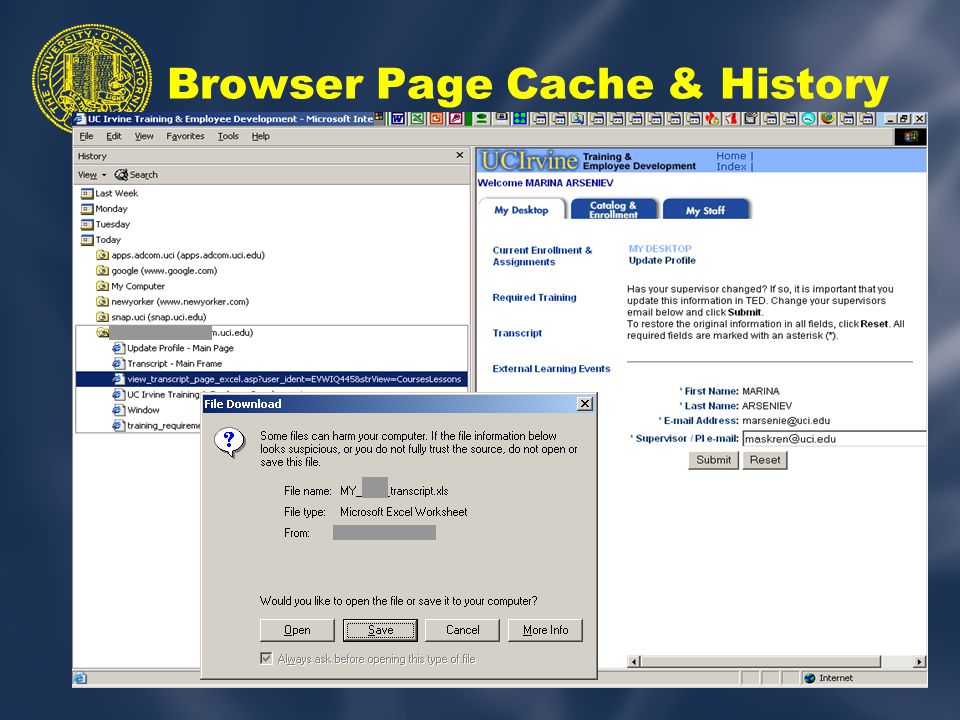The height and width of the screenshot is (720, 960).
Task: Select the view_transcript_page_excel.asp history entry
Action: click(271, 379)
